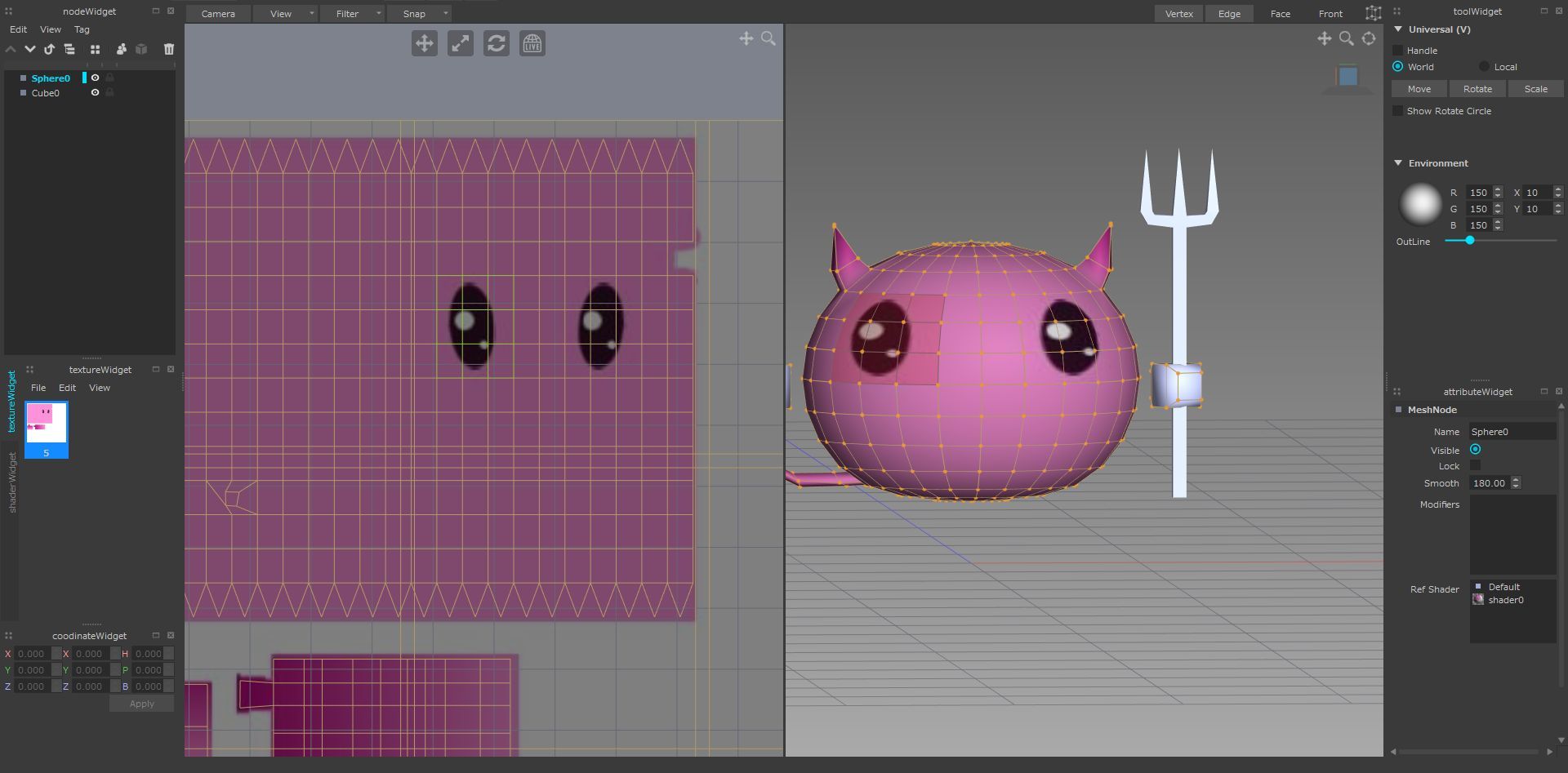The height and width of the screenshot is (773, 1568).
Task: Enable the Lock checkbox in MeshNode
Action: [x=1475, y=465]
